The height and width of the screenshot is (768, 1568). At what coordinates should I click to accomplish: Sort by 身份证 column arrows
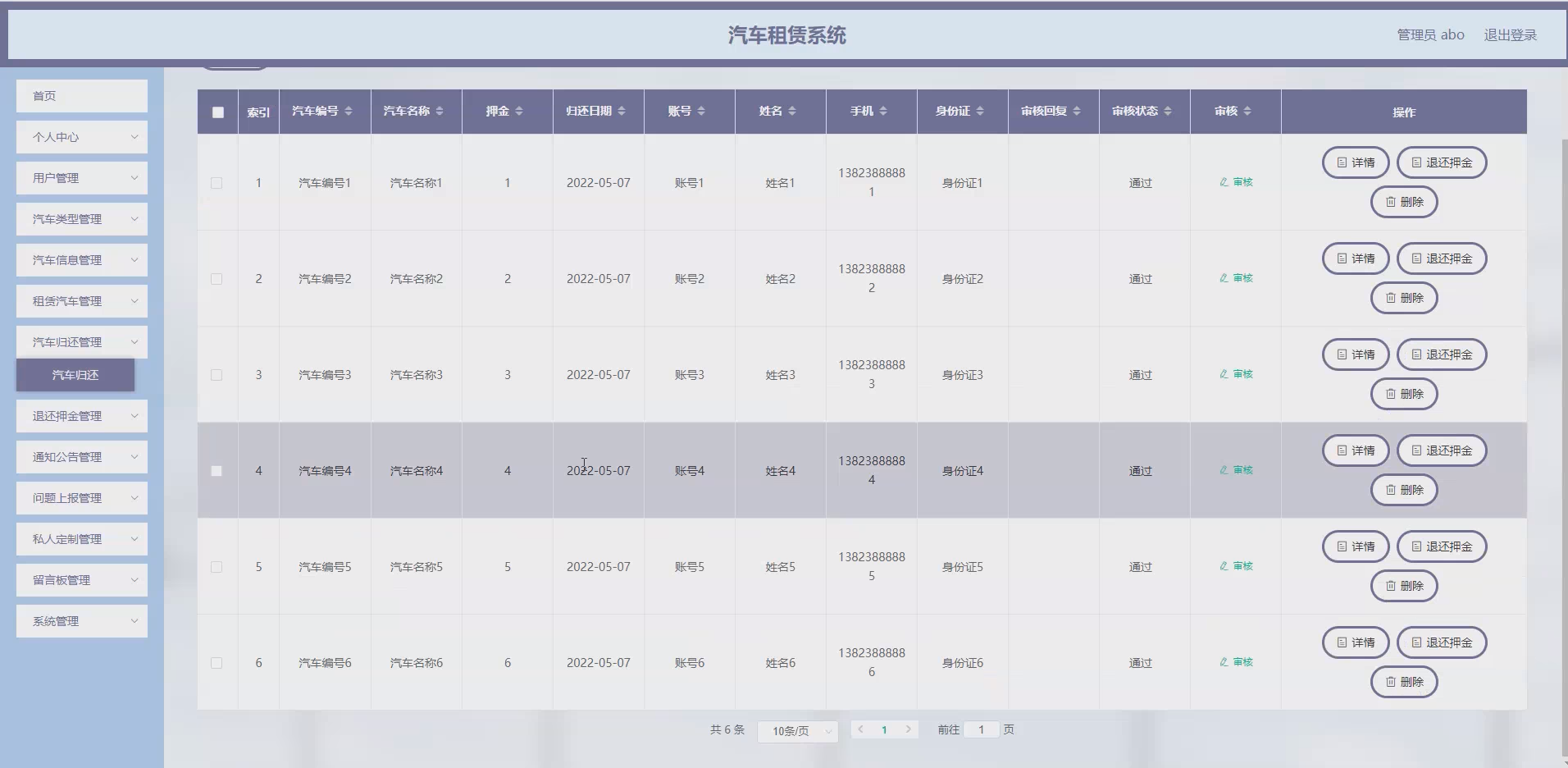click(x=980, y=111)
